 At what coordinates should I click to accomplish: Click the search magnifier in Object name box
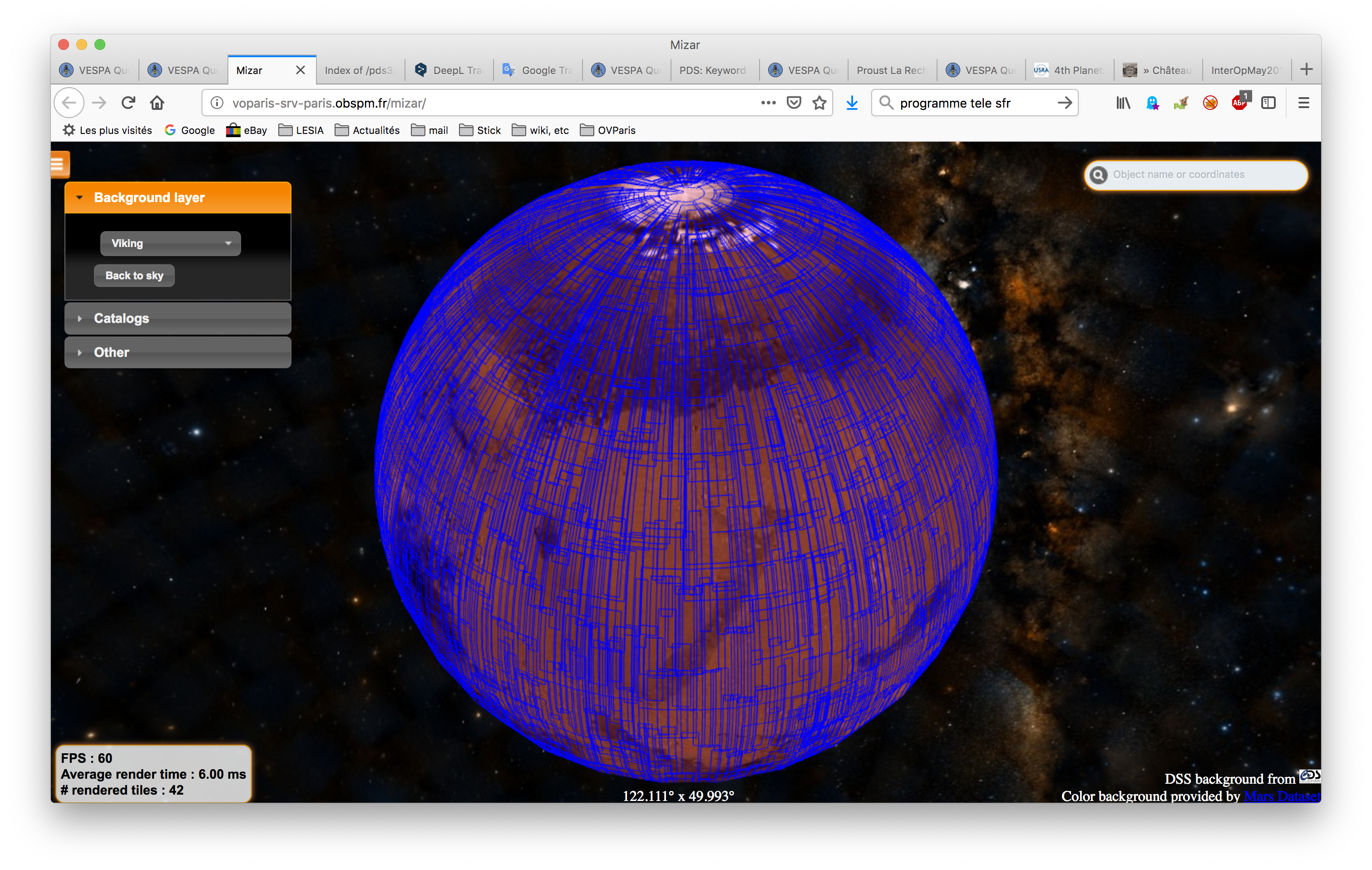click(x=1099, y=175)
